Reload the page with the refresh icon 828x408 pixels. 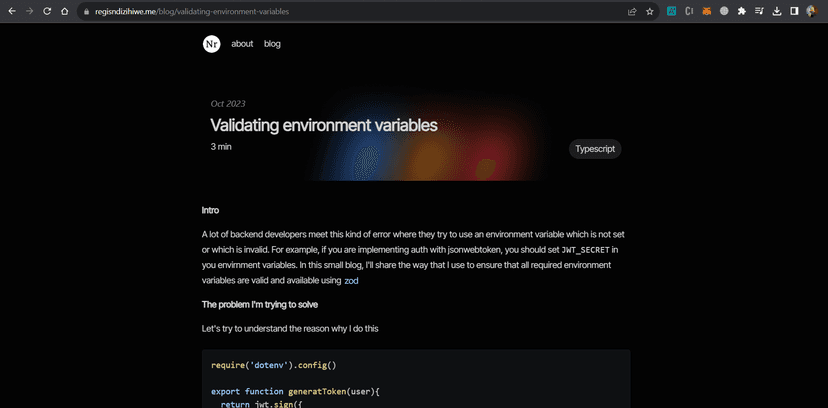click(46, 12)
